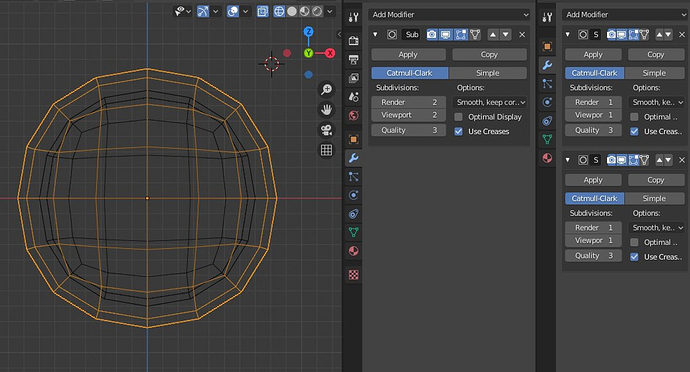Viewport: 690px width, 372px height.
Task: Collapse the Sub modifier panel triangle
Action: pos(375,34)
